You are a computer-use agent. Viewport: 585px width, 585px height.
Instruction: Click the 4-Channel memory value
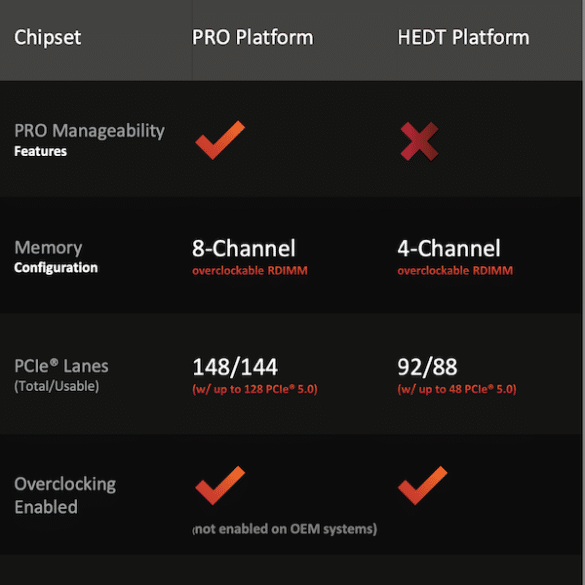point(449,248)
